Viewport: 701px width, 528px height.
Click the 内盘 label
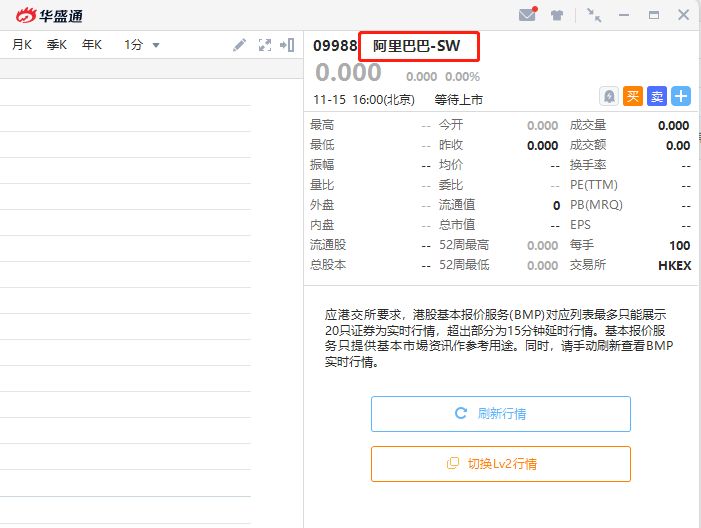tap(322, 225)
